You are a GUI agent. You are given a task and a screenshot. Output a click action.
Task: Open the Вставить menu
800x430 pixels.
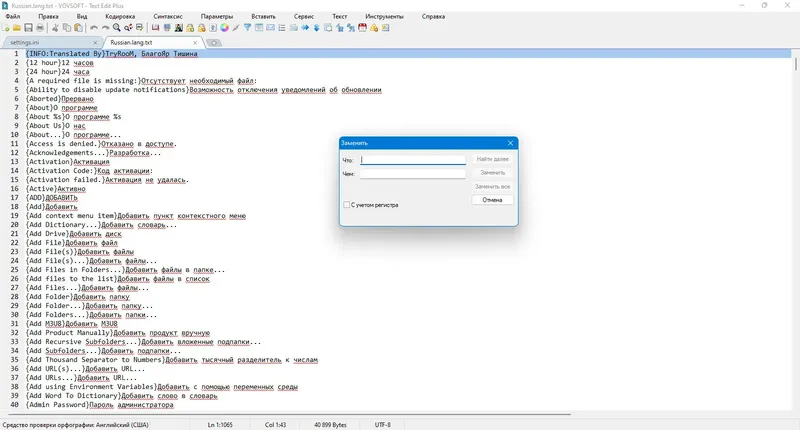[x=263, y=16]
